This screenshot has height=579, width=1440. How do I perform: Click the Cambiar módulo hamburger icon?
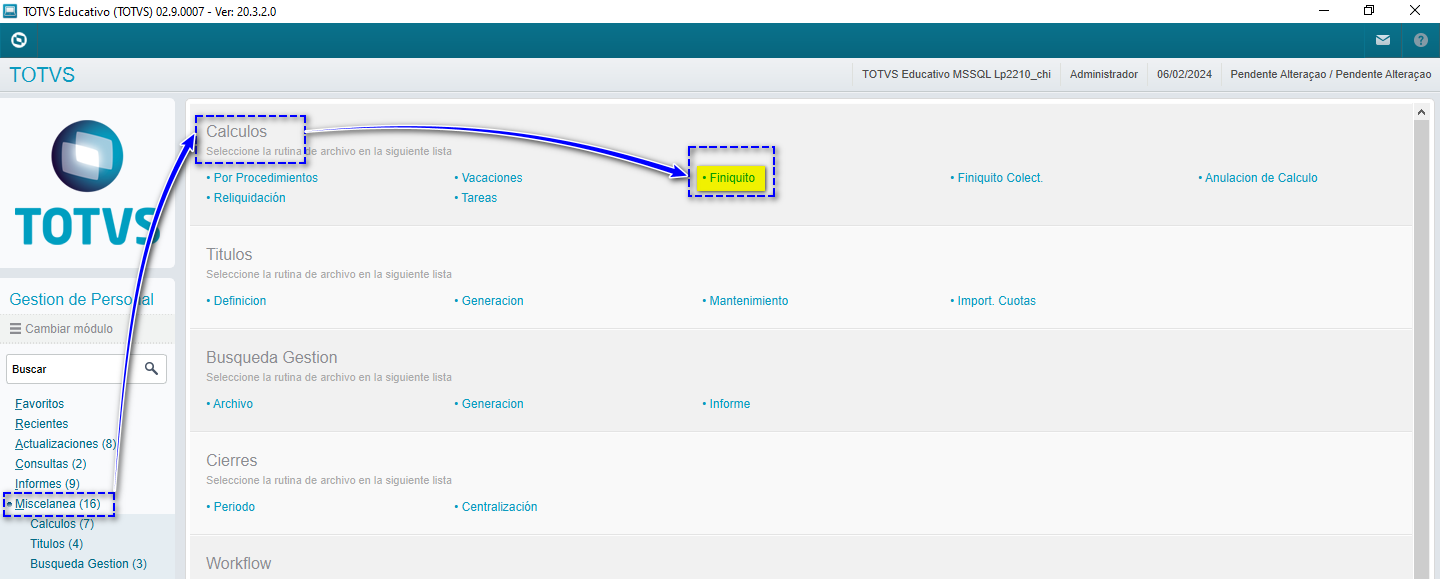pos(15,329)
